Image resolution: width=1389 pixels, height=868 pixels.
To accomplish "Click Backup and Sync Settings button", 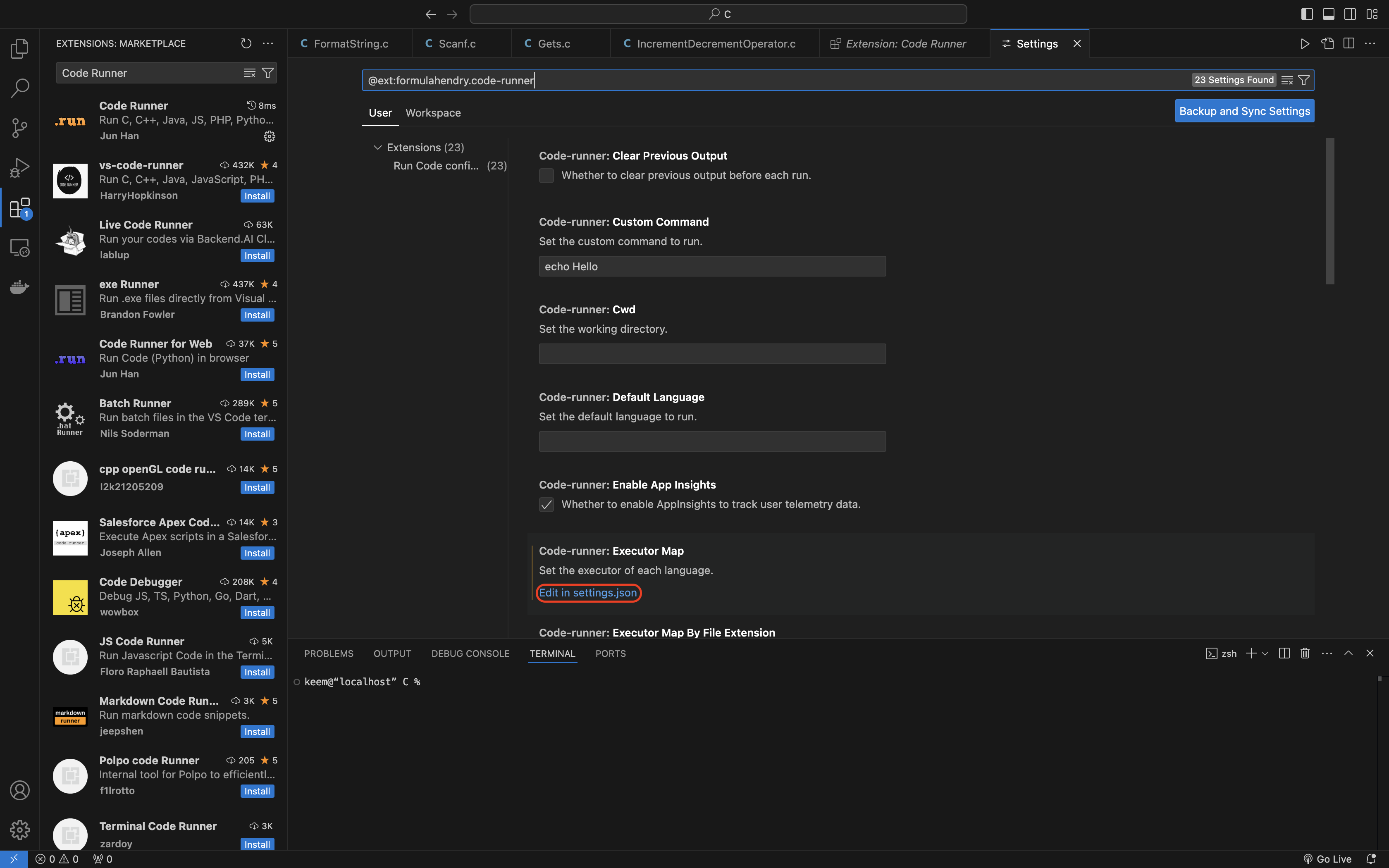I will [x=1244, y=111].
